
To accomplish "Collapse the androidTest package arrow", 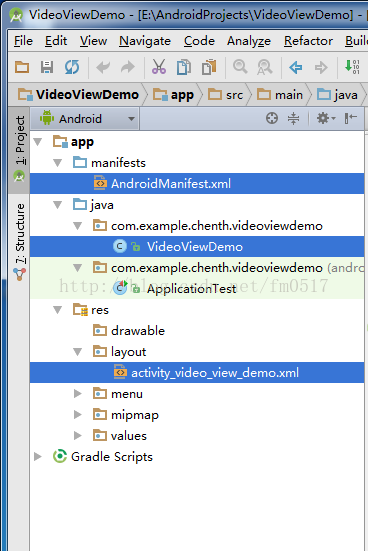I will tap(78, 268).
